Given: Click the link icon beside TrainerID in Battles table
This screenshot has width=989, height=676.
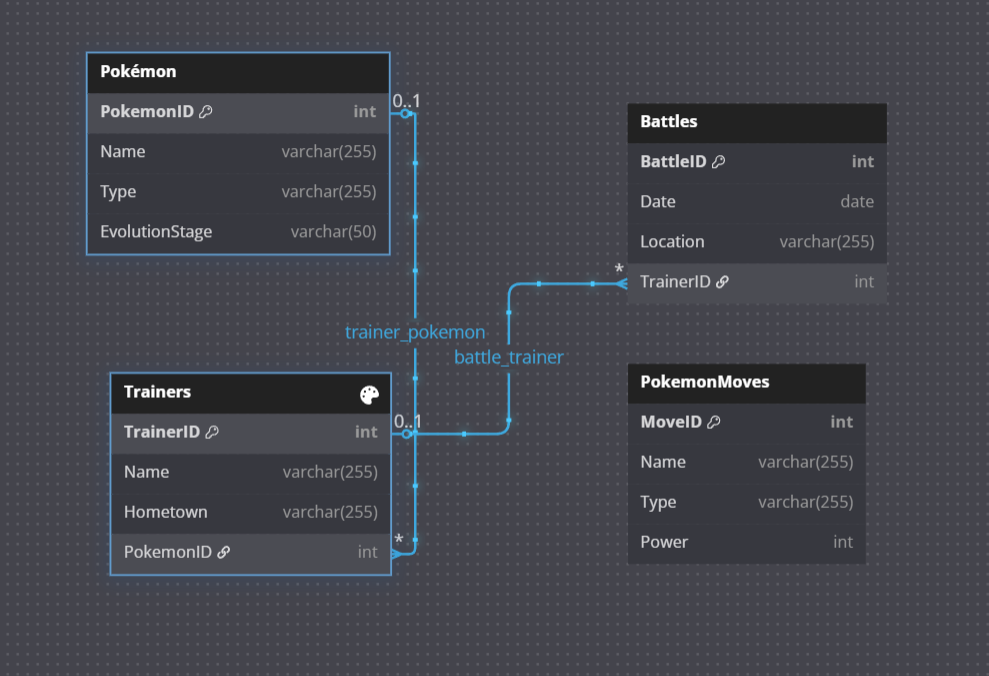Looking at the screenshot, I should tap(722, 282).
